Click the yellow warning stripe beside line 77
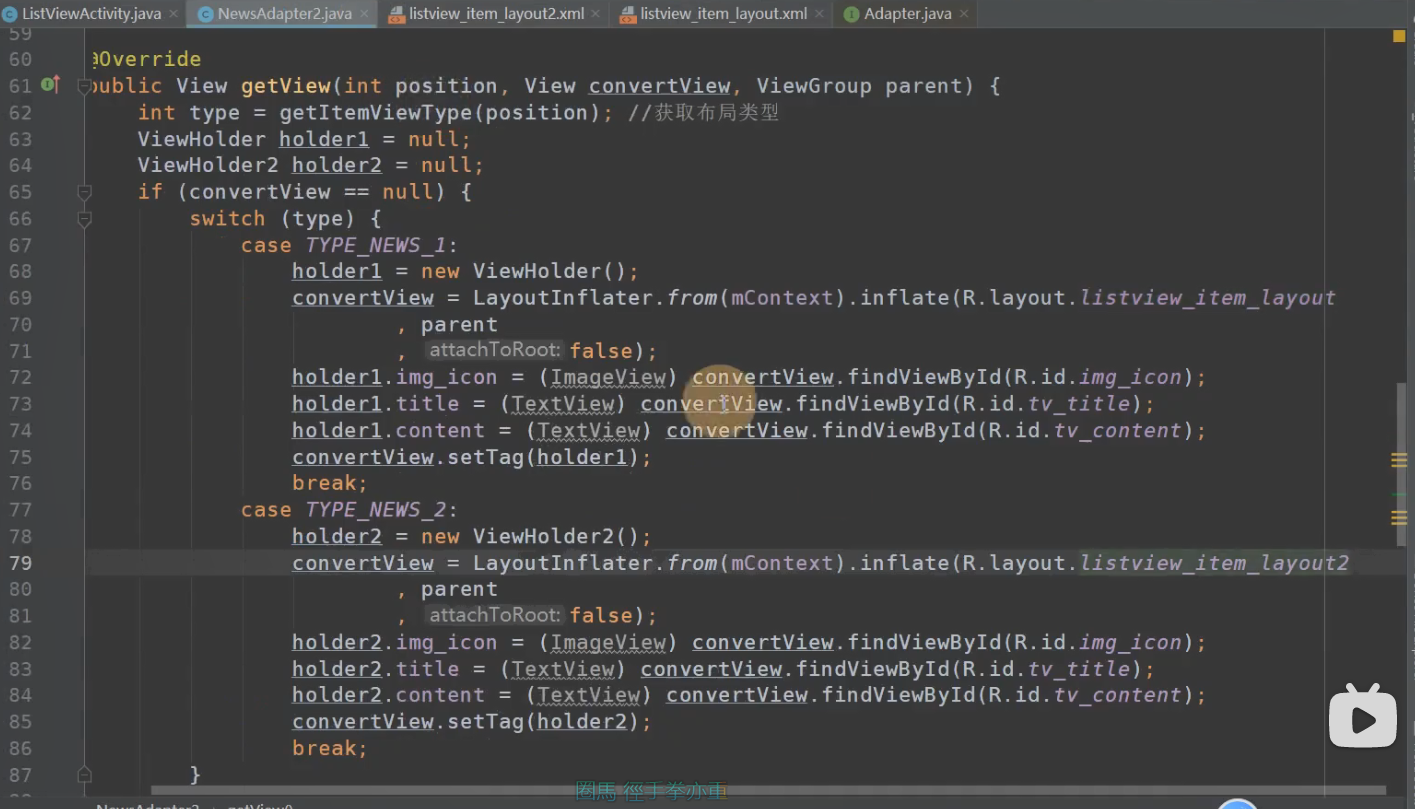This screenshot has height=809, width=1415. point(1399,517)
